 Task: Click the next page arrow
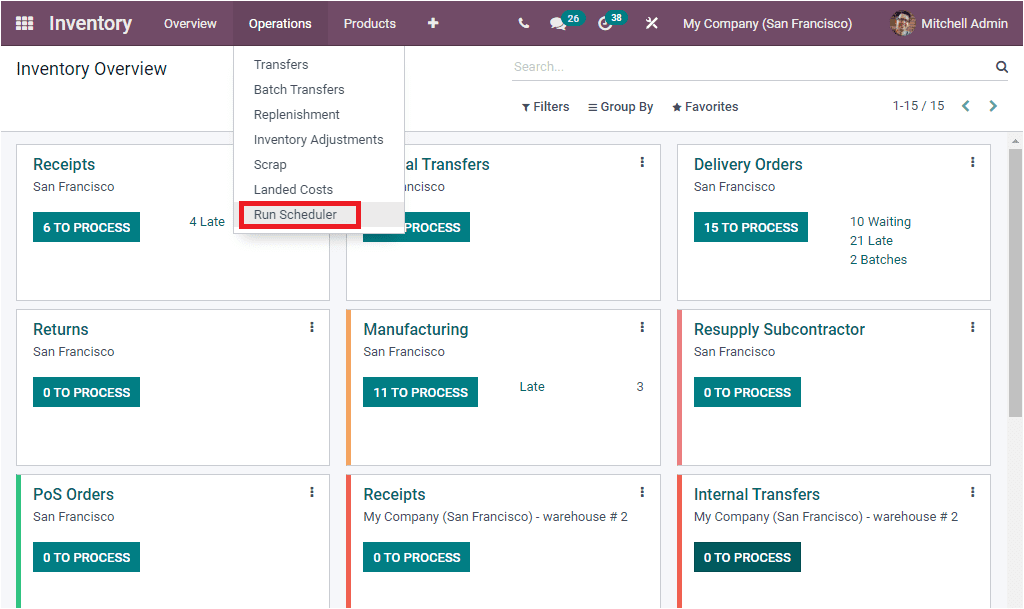coord(993,105)
